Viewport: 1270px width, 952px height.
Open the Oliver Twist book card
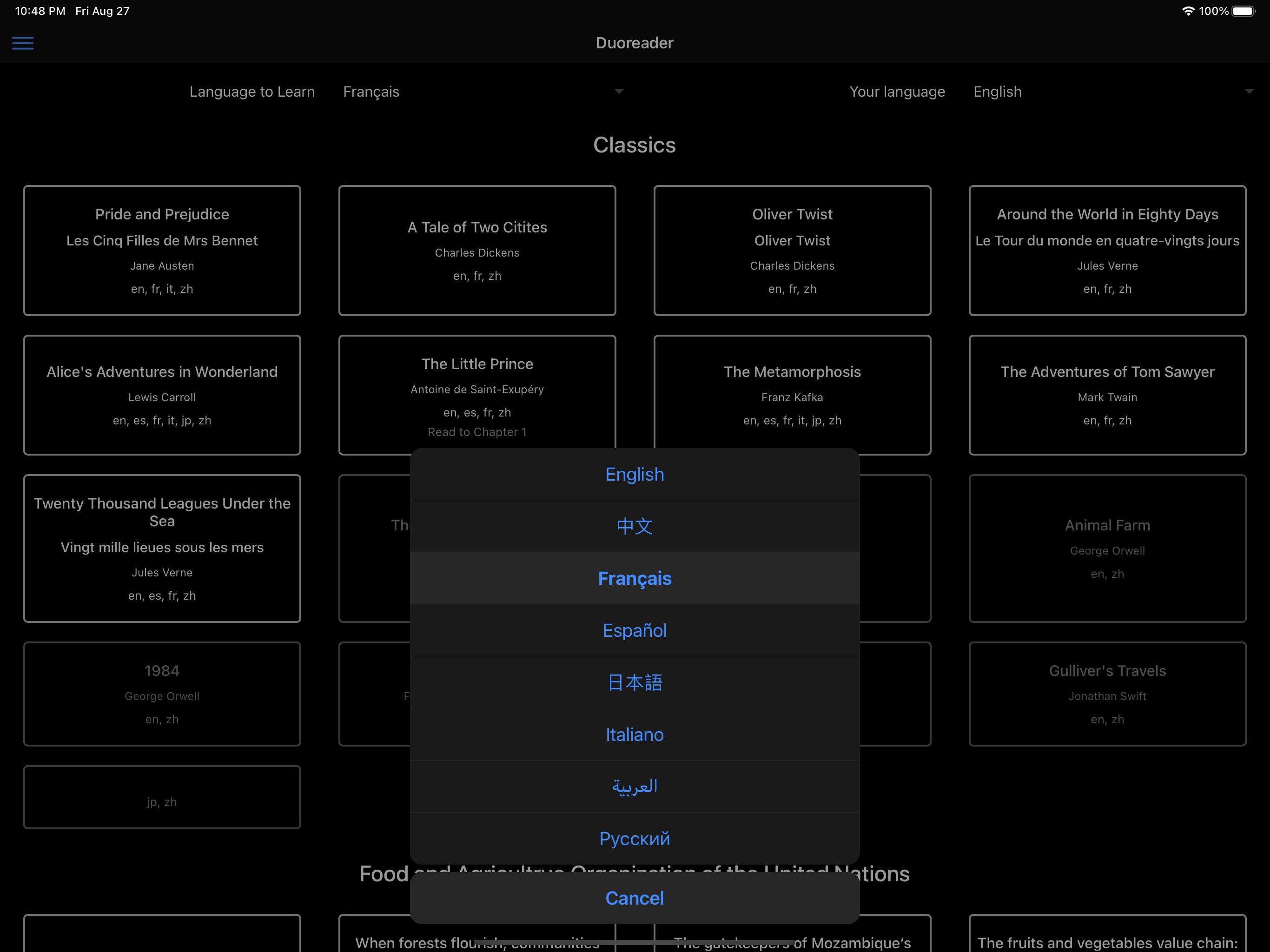pyautogui.click(x=792, y=251)
